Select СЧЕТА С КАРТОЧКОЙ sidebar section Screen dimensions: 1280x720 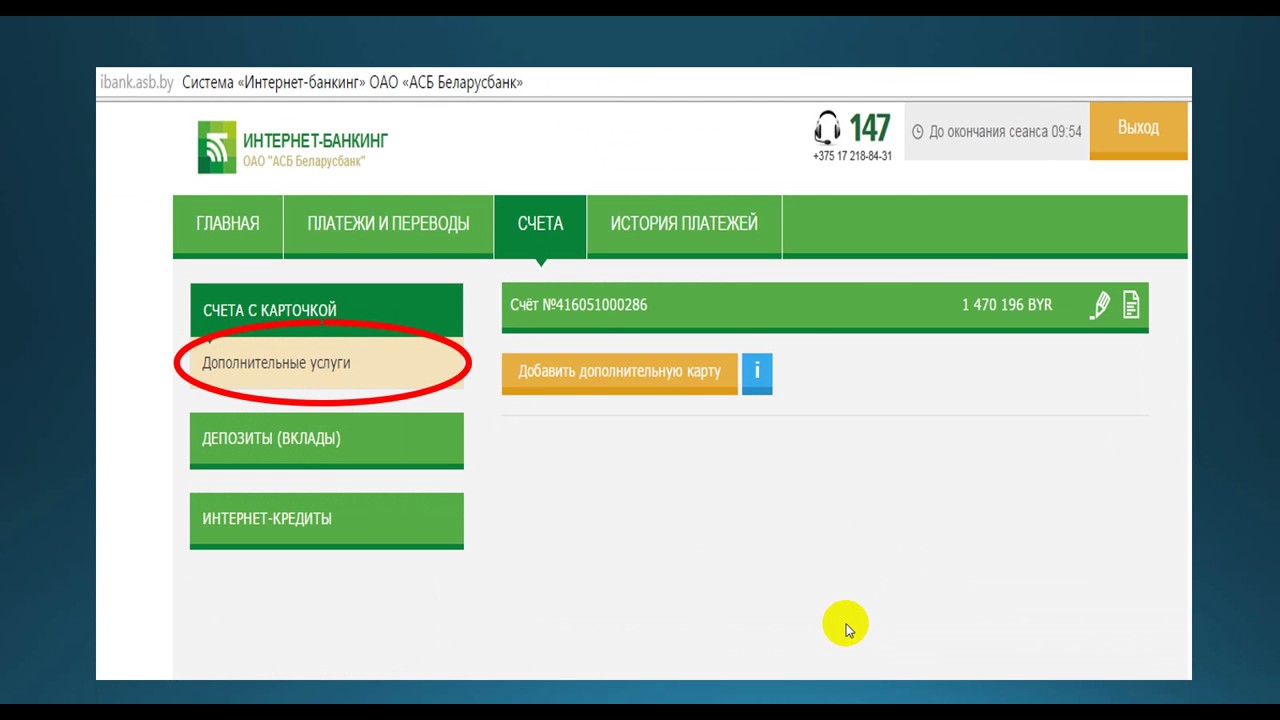point(327,311)
